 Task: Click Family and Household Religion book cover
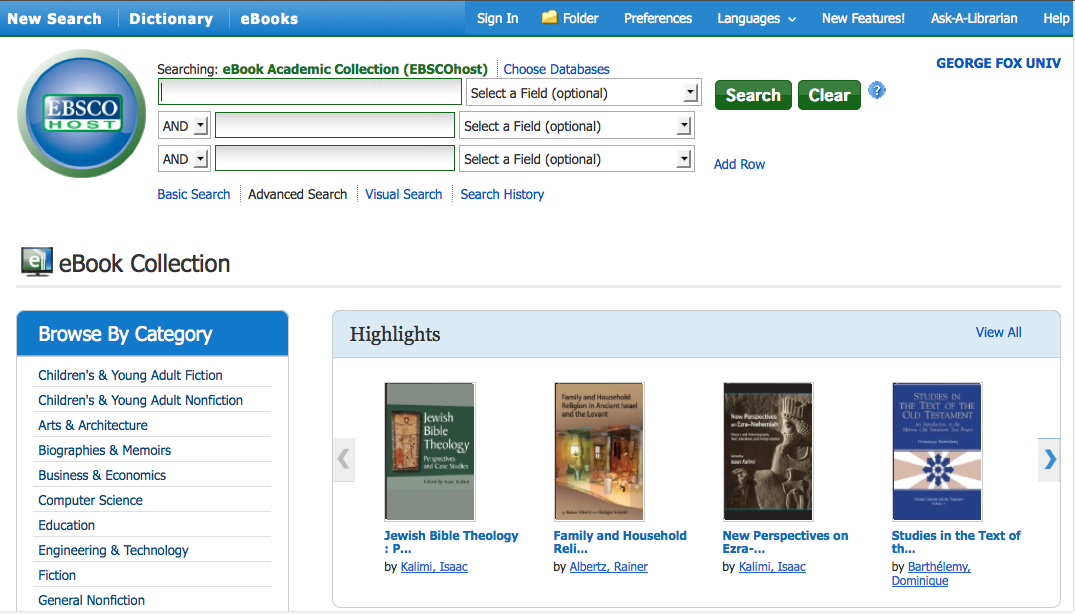599,452
